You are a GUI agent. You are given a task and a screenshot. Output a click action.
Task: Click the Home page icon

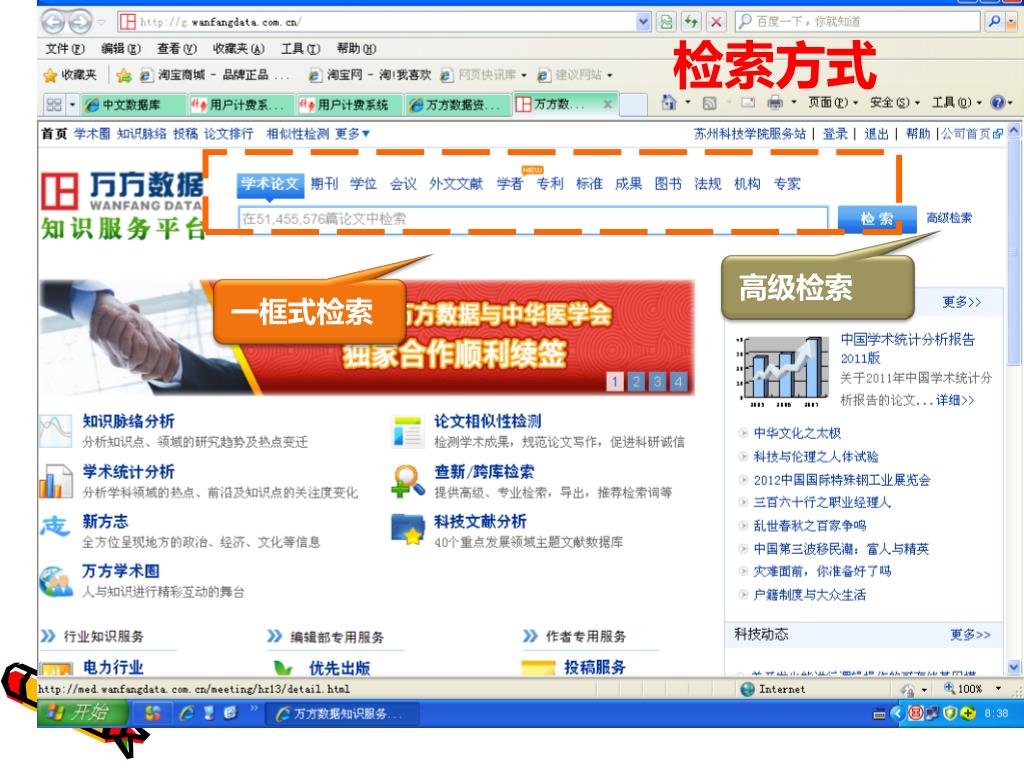pyautogui.click(x=669, y=103)
